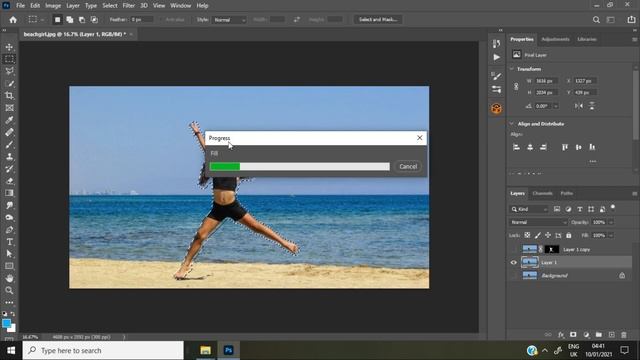Toggle visibility of Background layer
This screenshot has height=360, width=640.
point(513,276)
